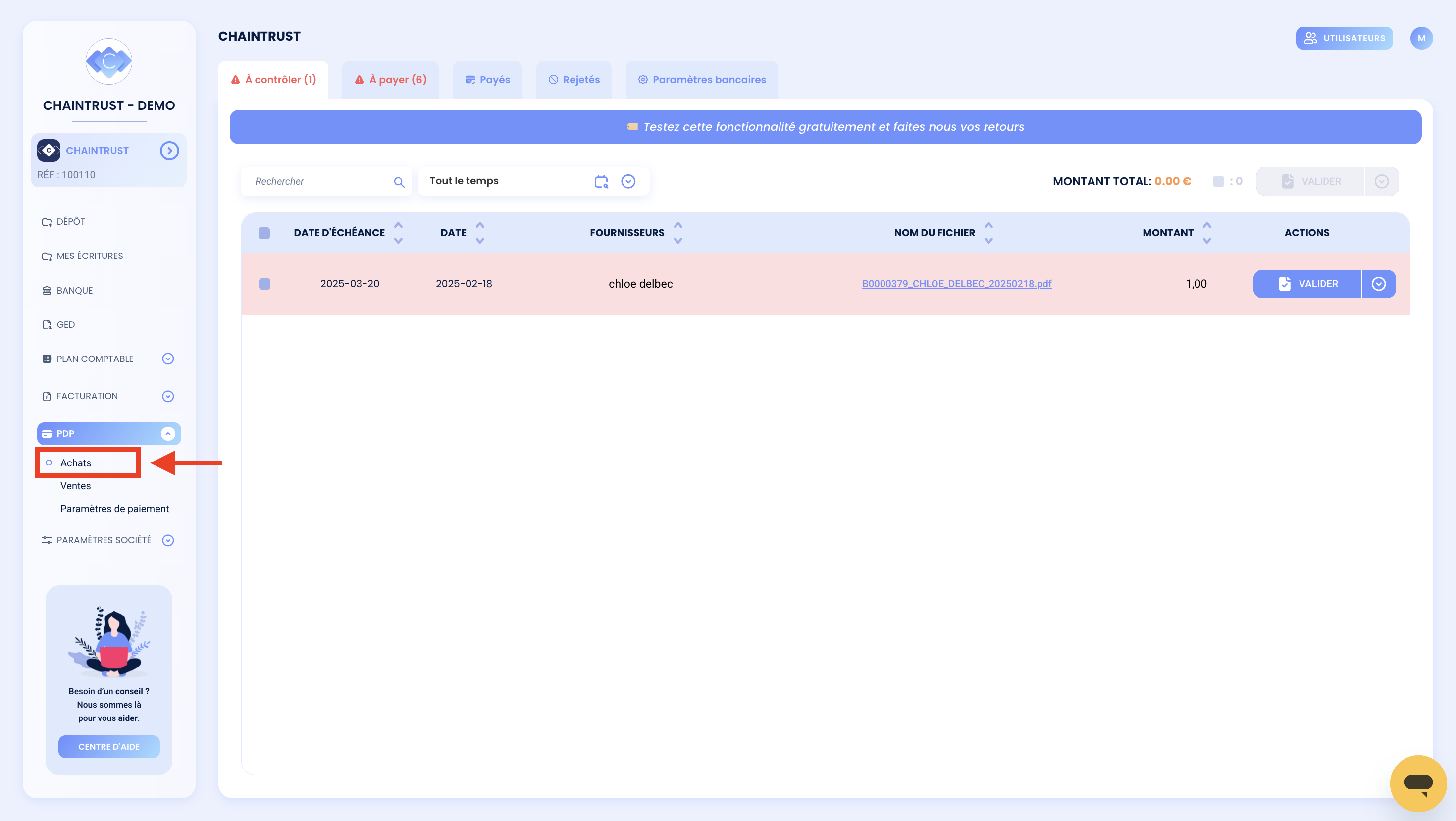Click the Chaintrust logo in sidebar
The height and width of the screenshot is (821, 1456).
(108, 61)
